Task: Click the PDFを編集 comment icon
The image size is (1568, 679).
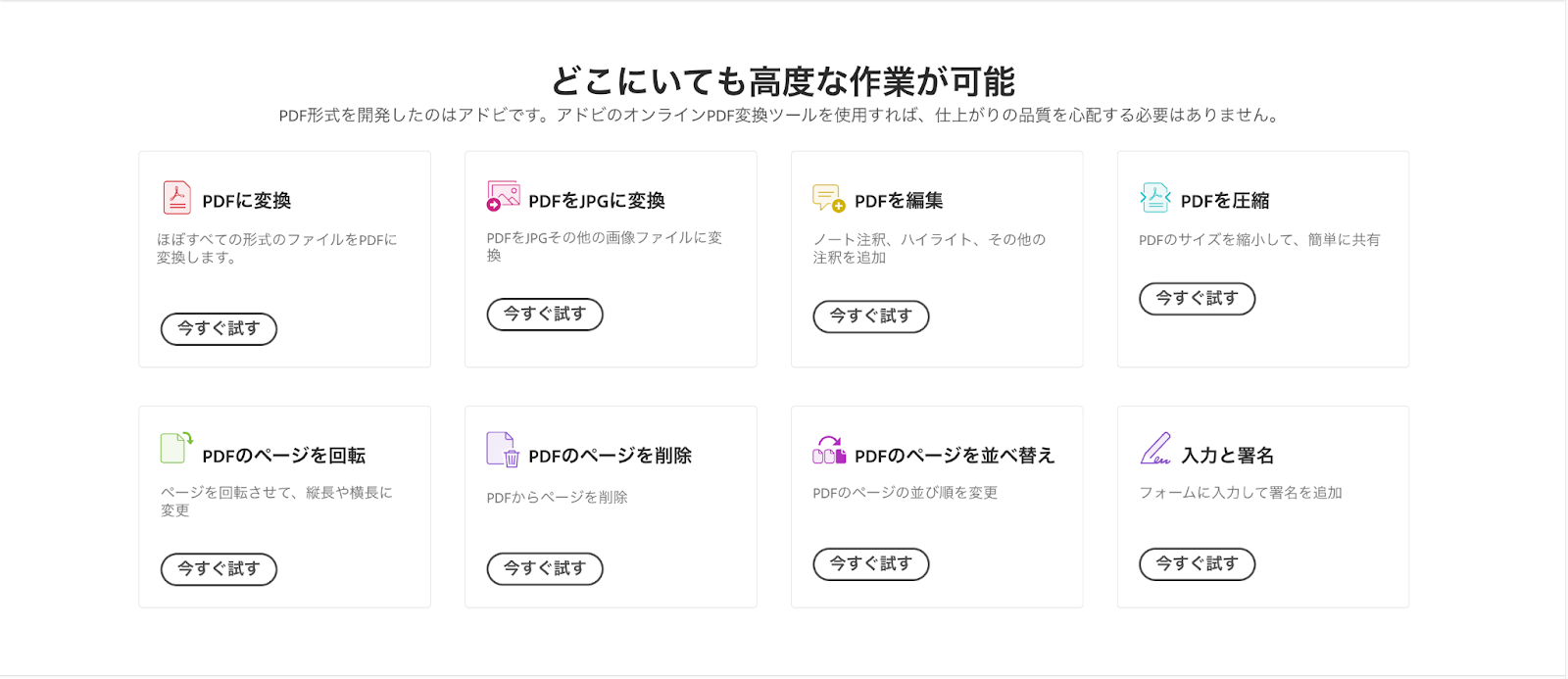Action: (829, 198)
